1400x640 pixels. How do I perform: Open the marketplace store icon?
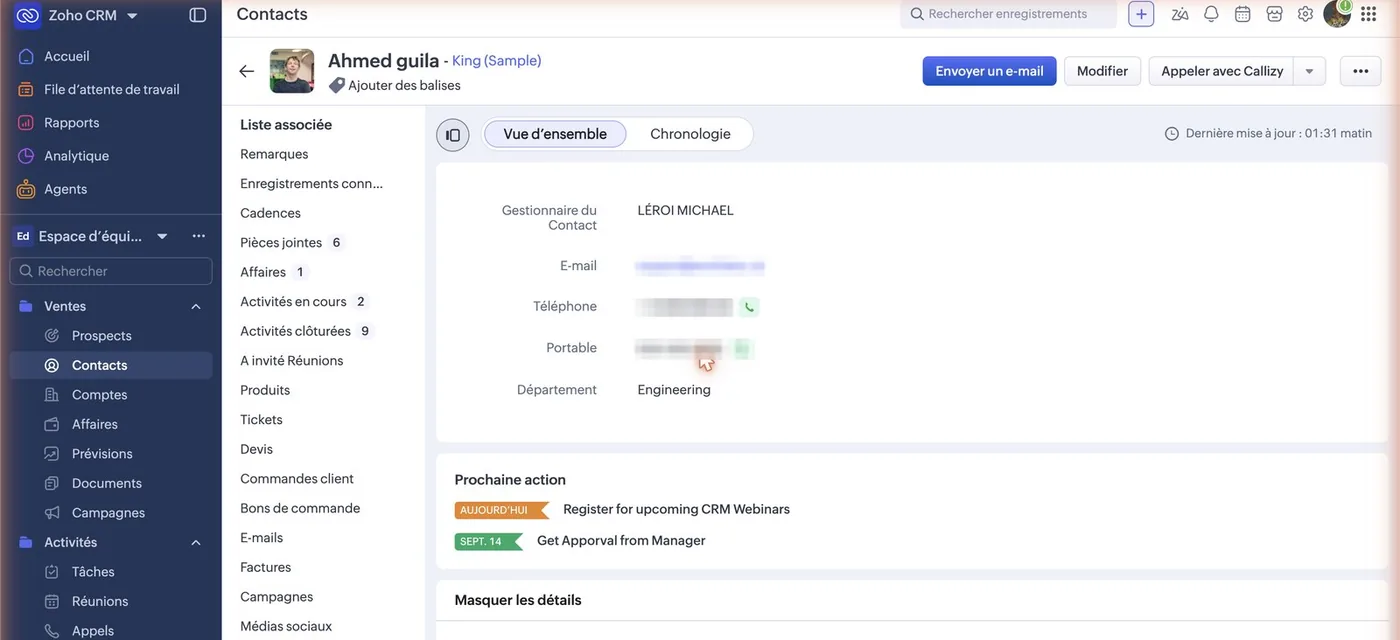[x=1274, y=14]
